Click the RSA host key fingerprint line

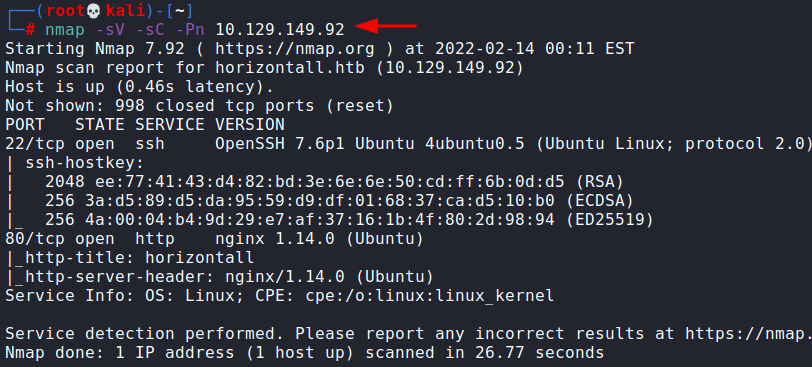click(x=334, y=182)
